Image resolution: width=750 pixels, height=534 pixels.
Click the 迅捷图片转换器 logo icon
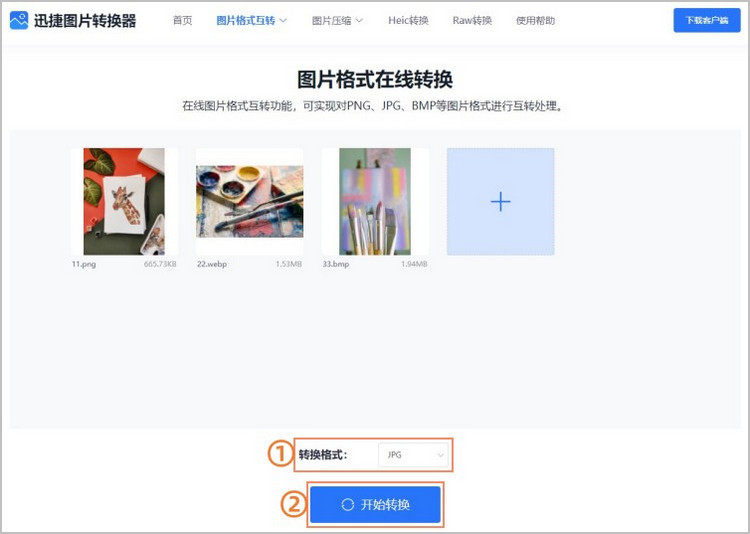(x=19, y=21)
